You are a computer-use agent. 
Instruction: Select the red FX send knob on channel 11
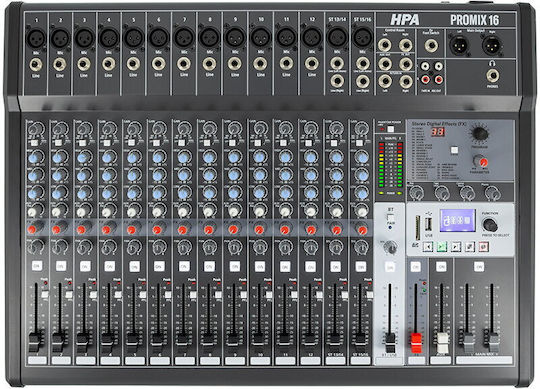[x=285, y=229]
